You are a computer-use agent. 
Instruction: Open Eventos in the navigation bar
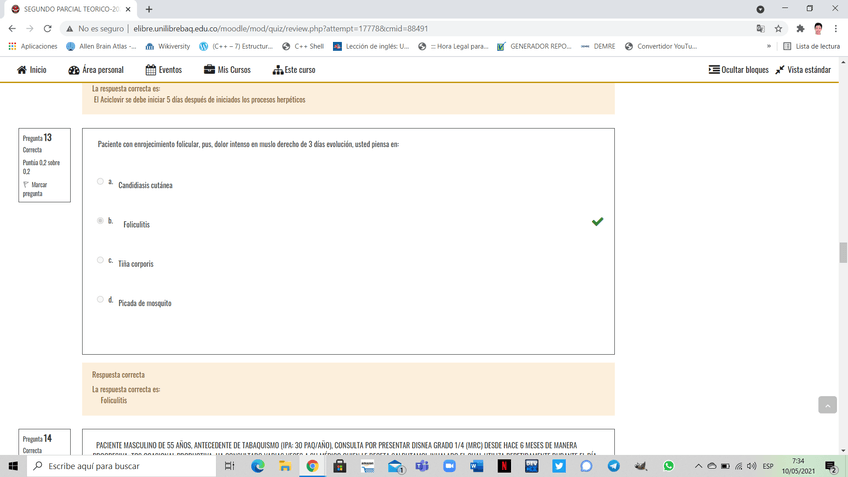coord(164,70)
